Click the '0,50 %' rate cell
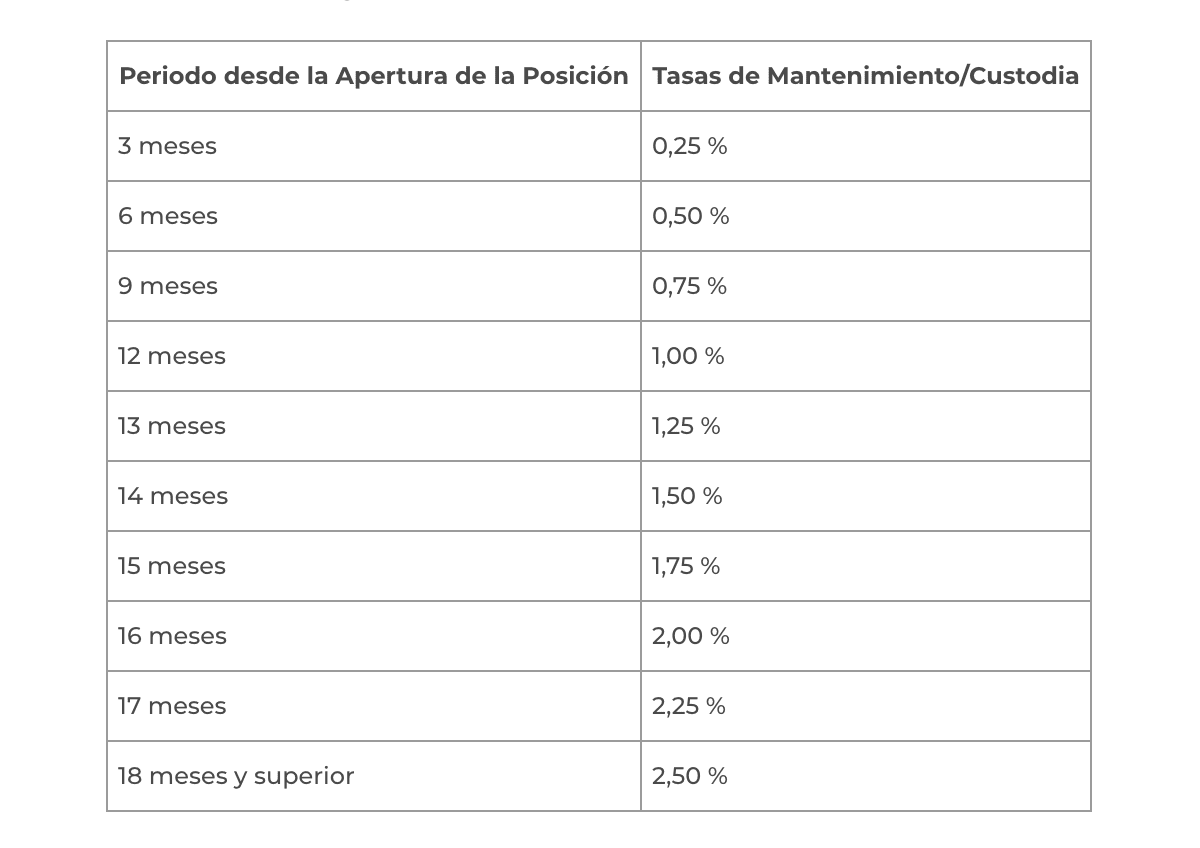Screen dimensions: 1200x848 coord(691,216)
